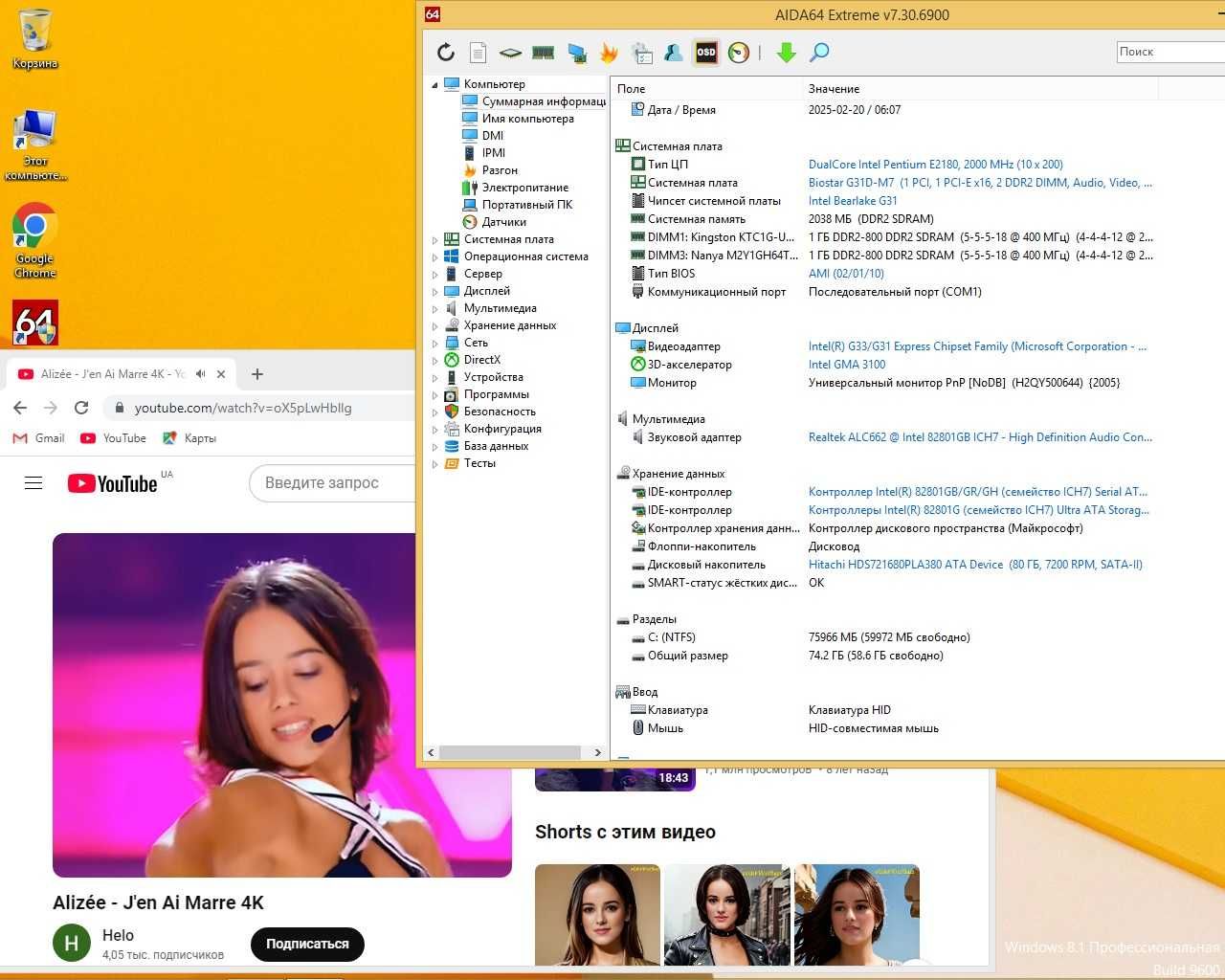This screenshot has height=980, width=1225.
Task: Open the Intel Bearlake G31 chipset link
Action: (853, 201)
